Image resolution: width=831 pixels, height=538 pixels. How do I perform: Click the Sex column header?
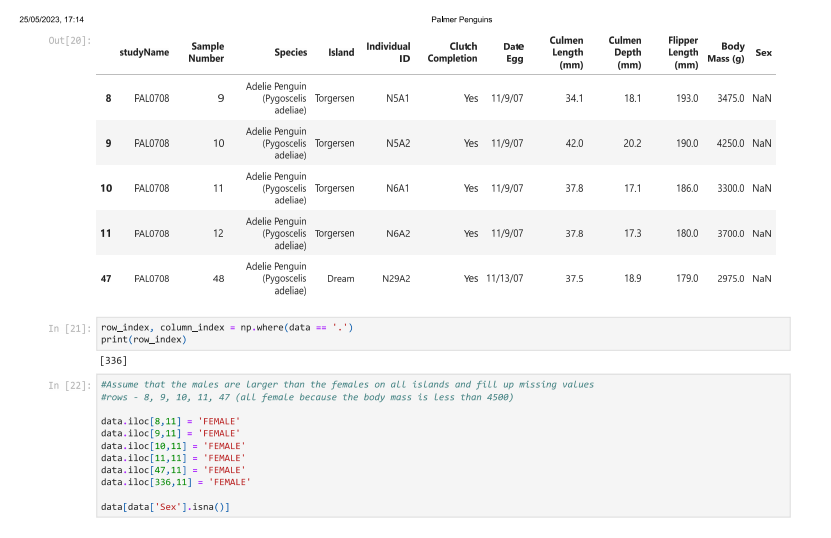pos(763,52)
